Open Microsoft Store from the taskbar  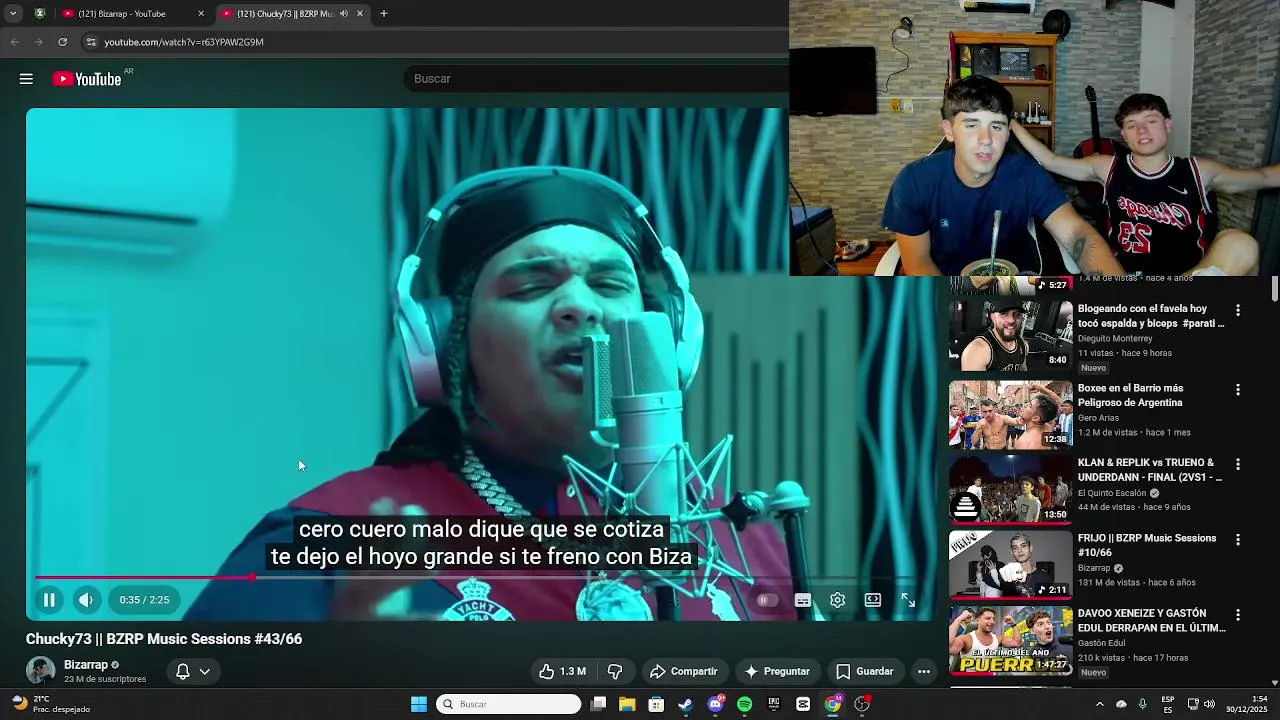656,704
